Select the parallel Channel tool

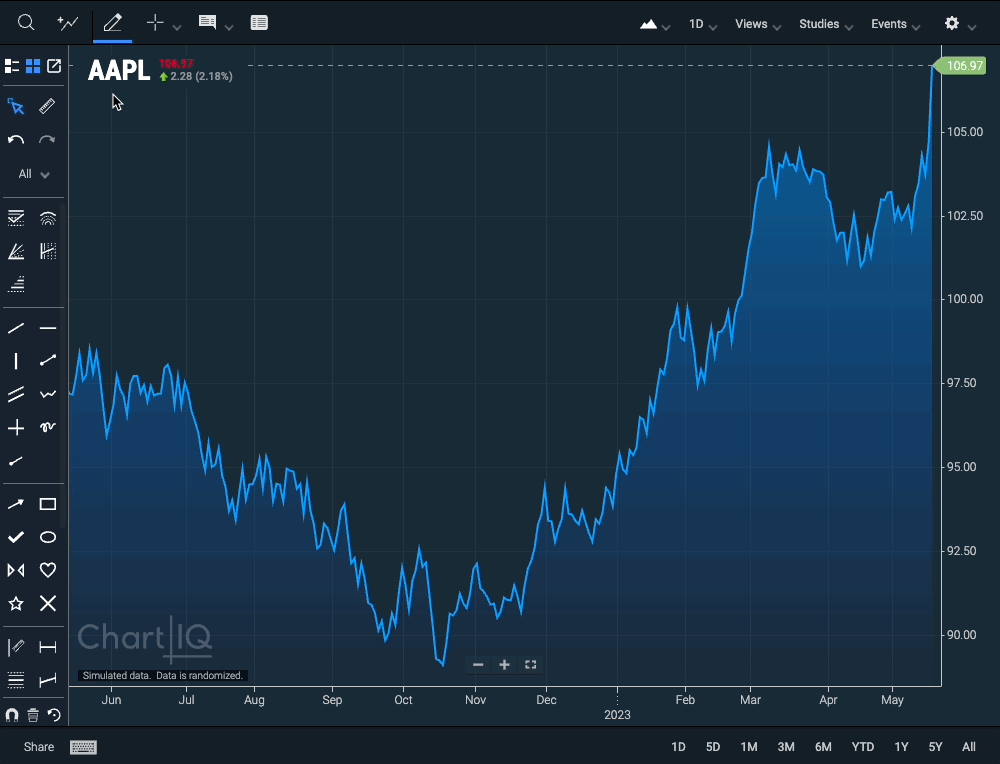(x=16, y=394)
